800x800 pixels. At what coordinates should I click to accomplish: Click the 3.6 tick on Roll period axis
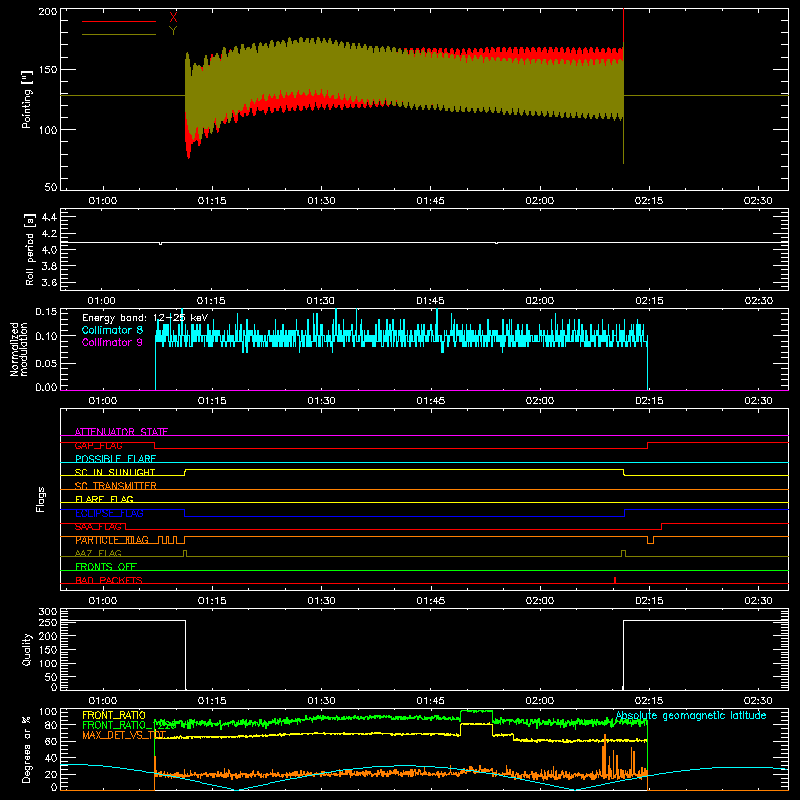(x=49, y=282)
